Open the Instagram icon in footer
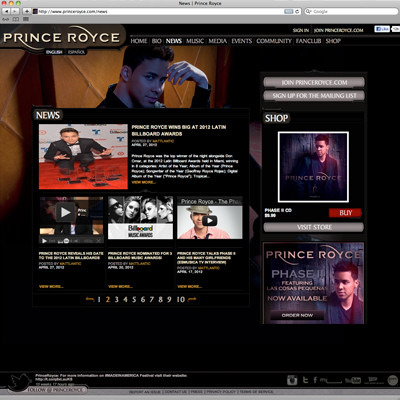400x400 pixels. (292, 380)
